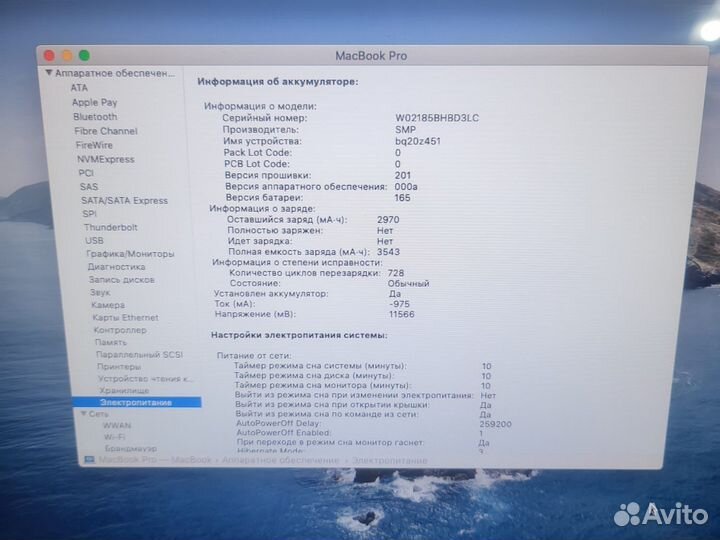Screen dimensions: 720x540
Task: Select Fibre Channel in sidebar
Action: (x=106, y=131)
